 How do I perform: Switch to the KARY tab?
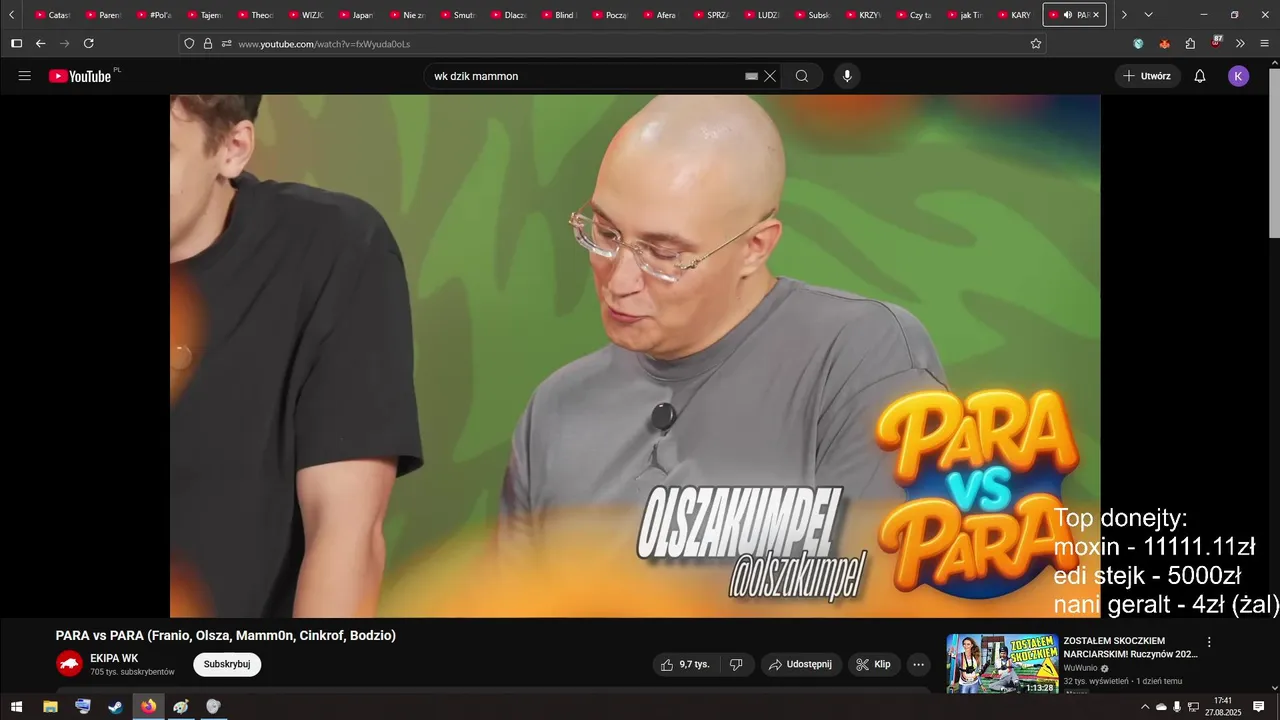coord(1014,15)
